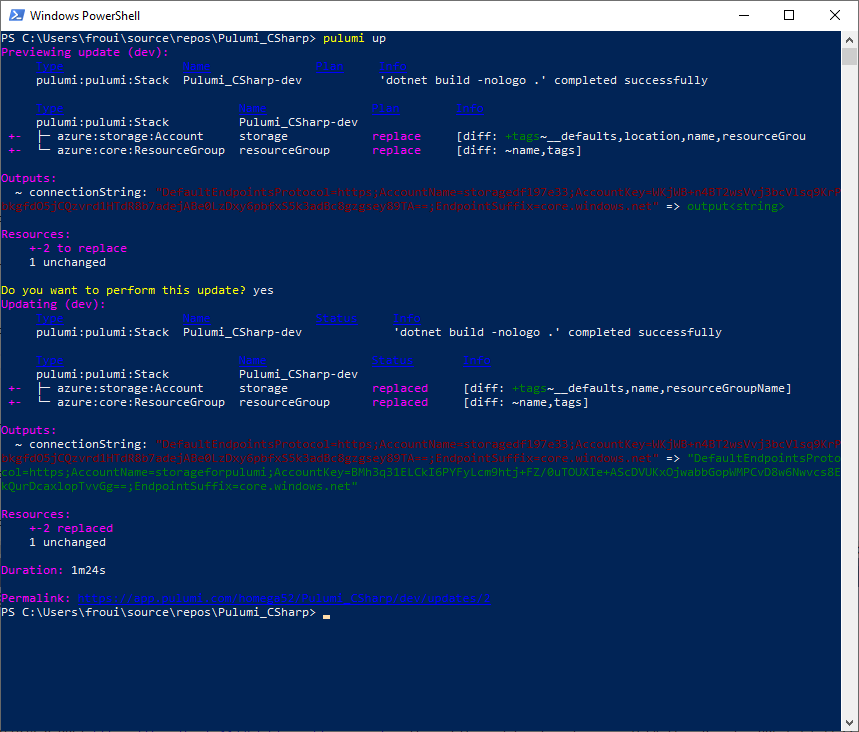Click the '+-2 replaced' summary line
Viewport: 859px width, 732px height.
pos(71,528)
